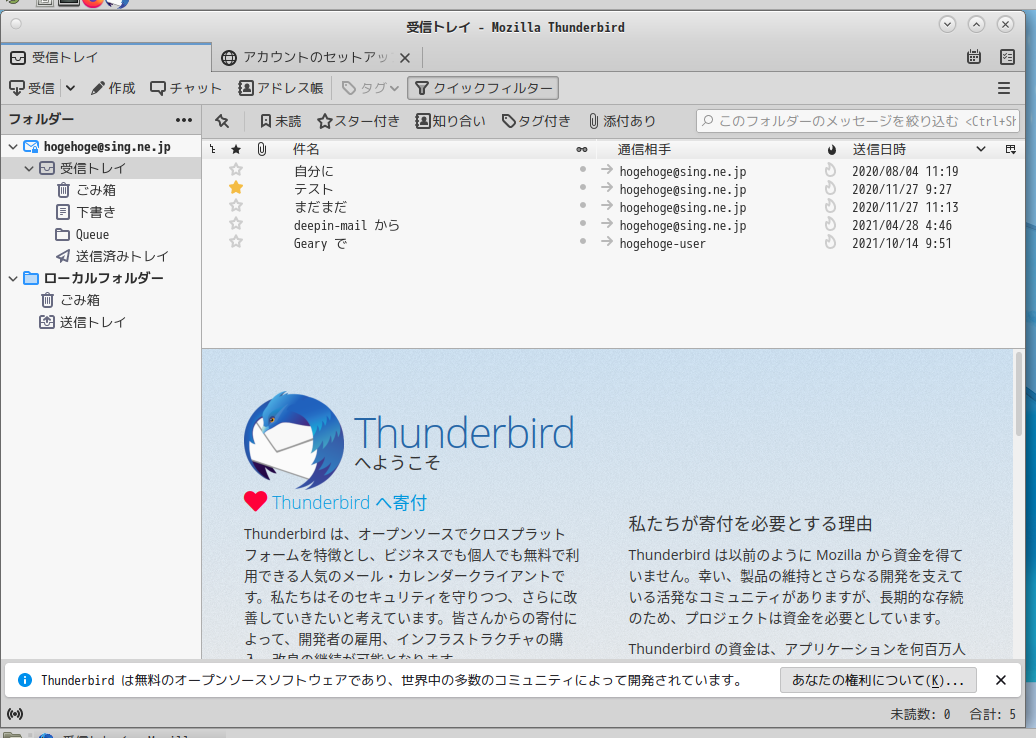
Task: Collapse the ローカルフォルダー tree
Action: pyautogui.click(x=13, y=278)
